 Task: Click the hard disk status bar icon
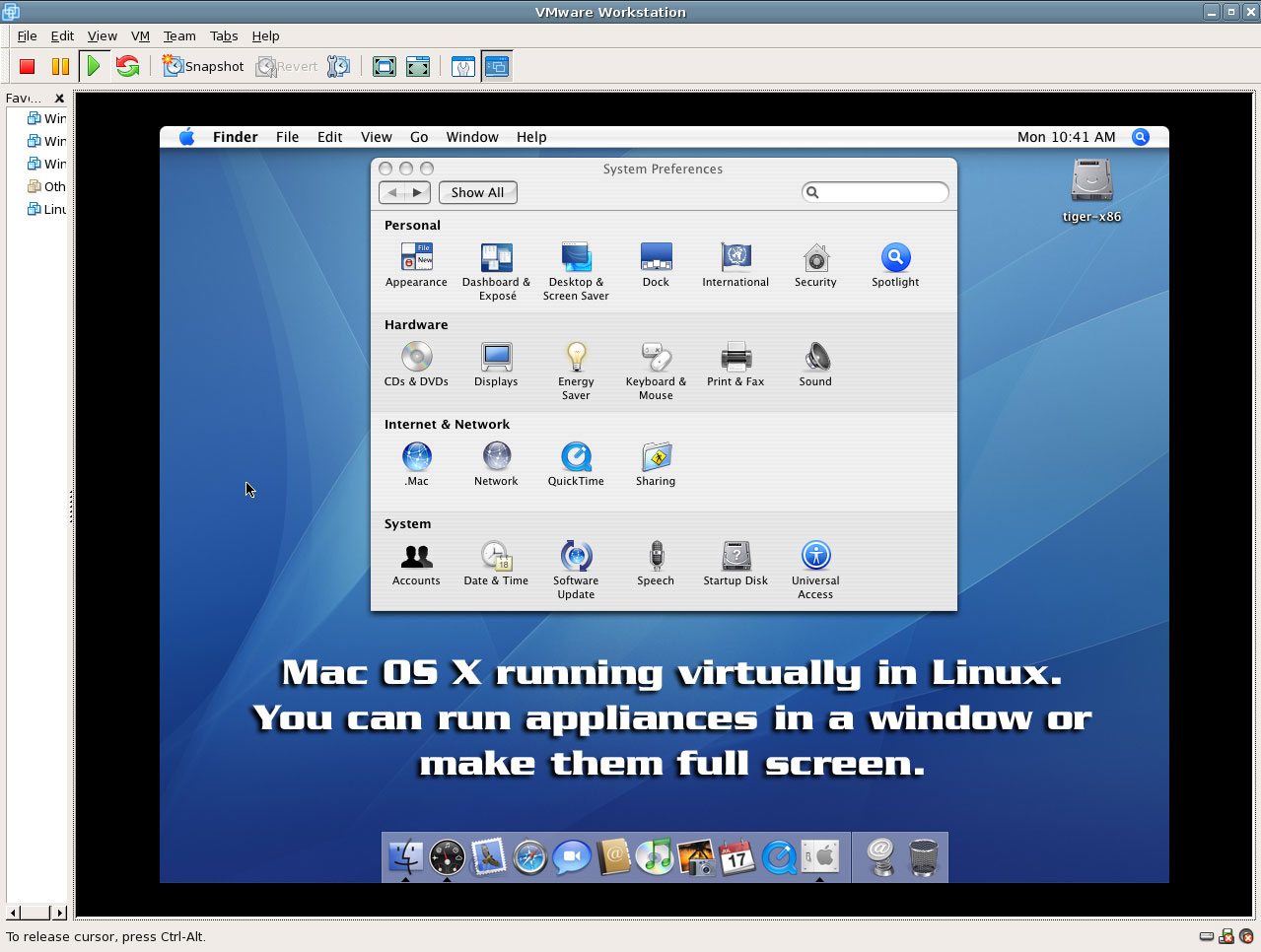tap(1207, 936)
